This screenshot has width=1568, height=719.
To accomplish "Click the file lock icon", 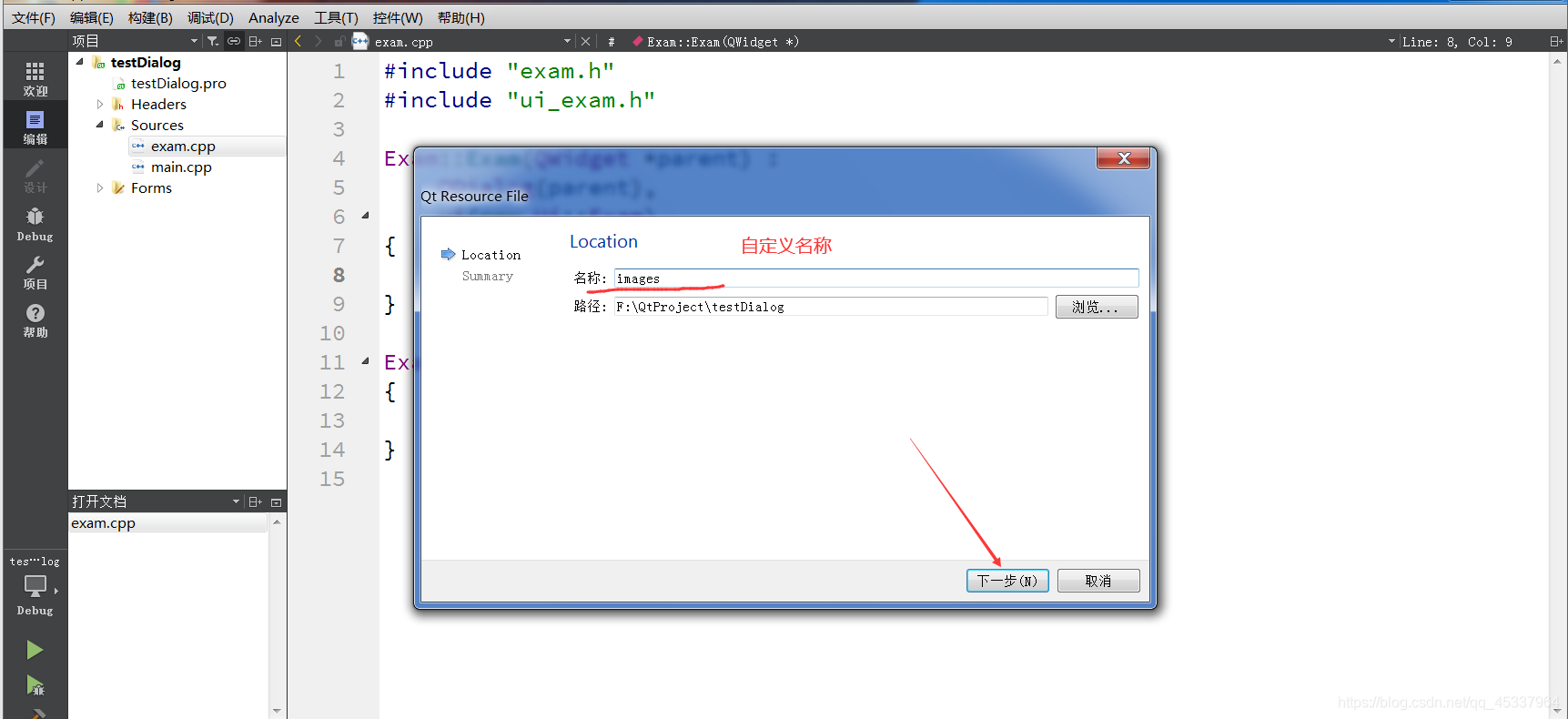I will tap(339, 41).
